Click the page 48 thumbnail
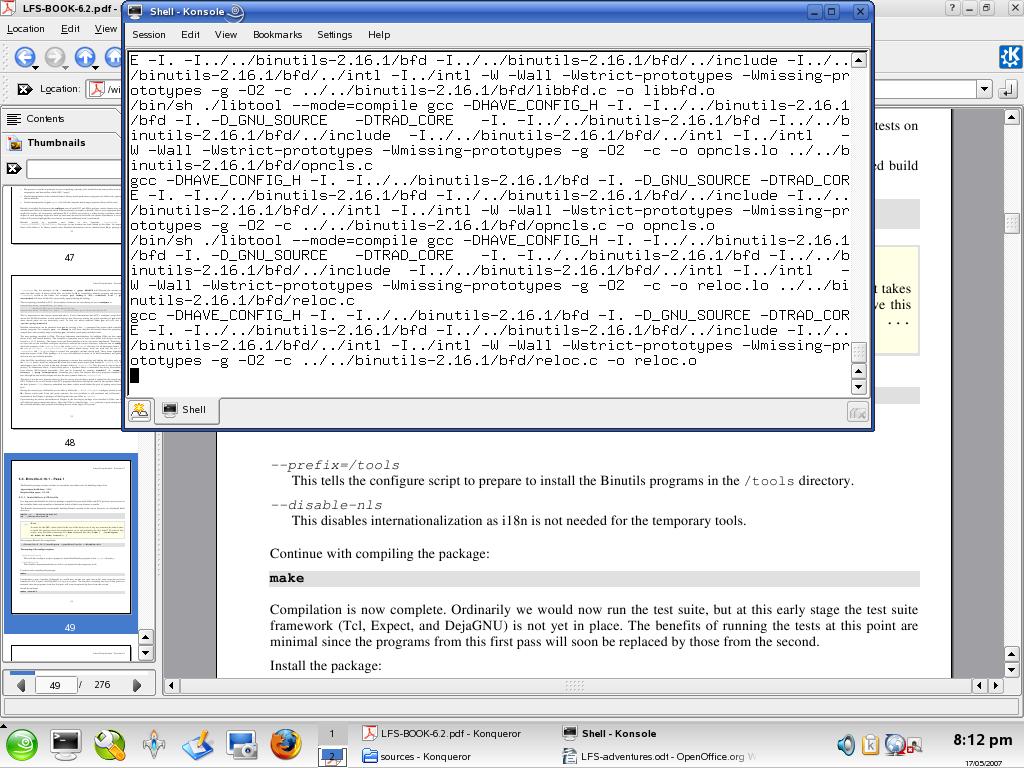1024x768 pixels. (x=70, y=350)
